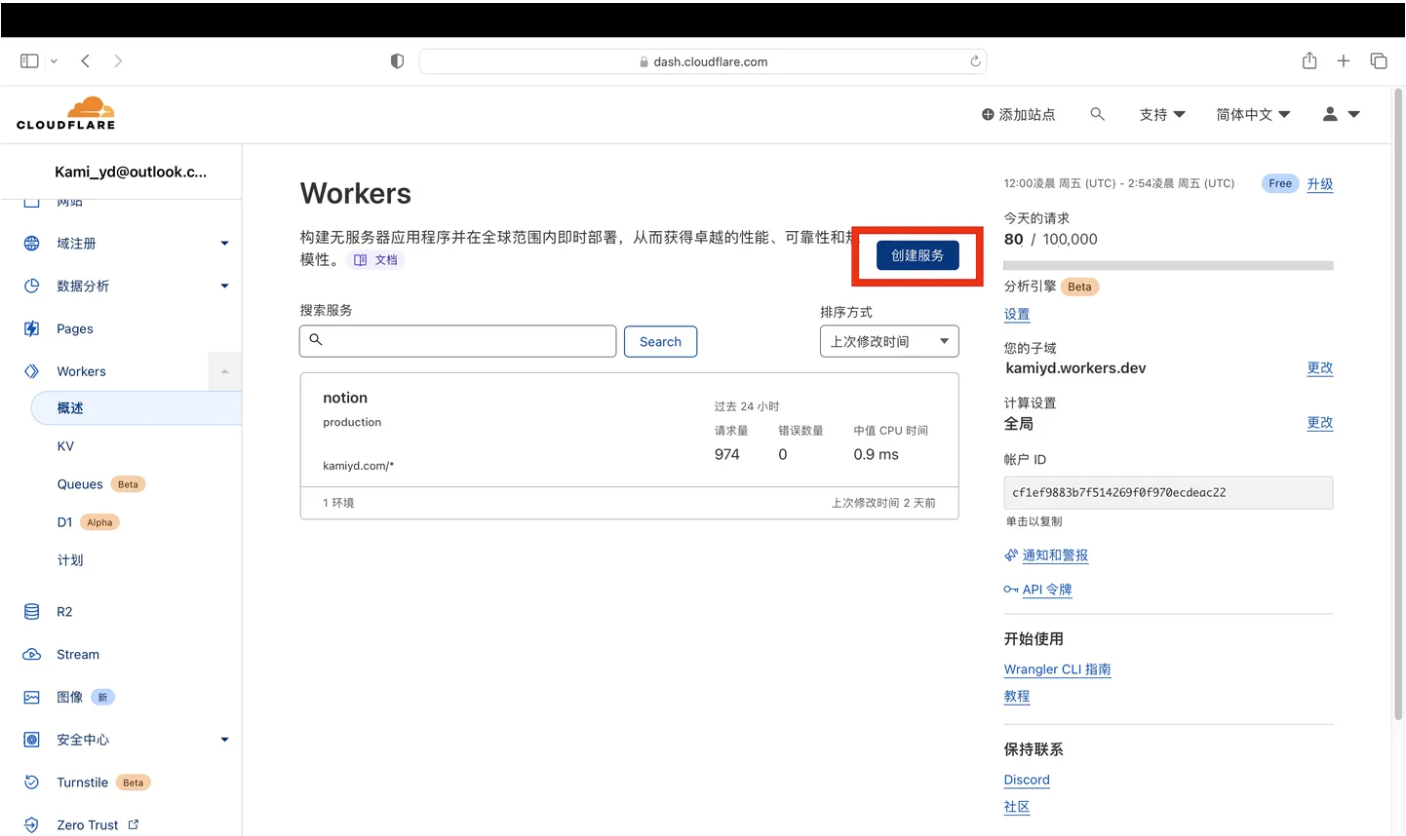
Task: Click inside the 搜索服务 search field
Action: point(458,341)
